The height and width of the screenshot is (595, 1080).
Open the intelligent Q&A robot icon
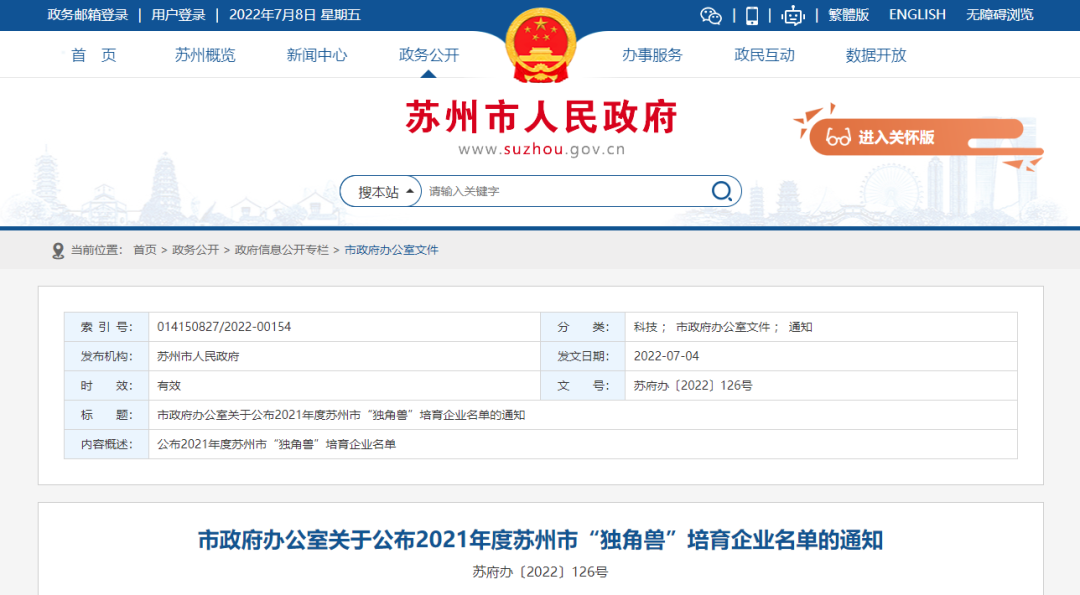pos(793,15)
